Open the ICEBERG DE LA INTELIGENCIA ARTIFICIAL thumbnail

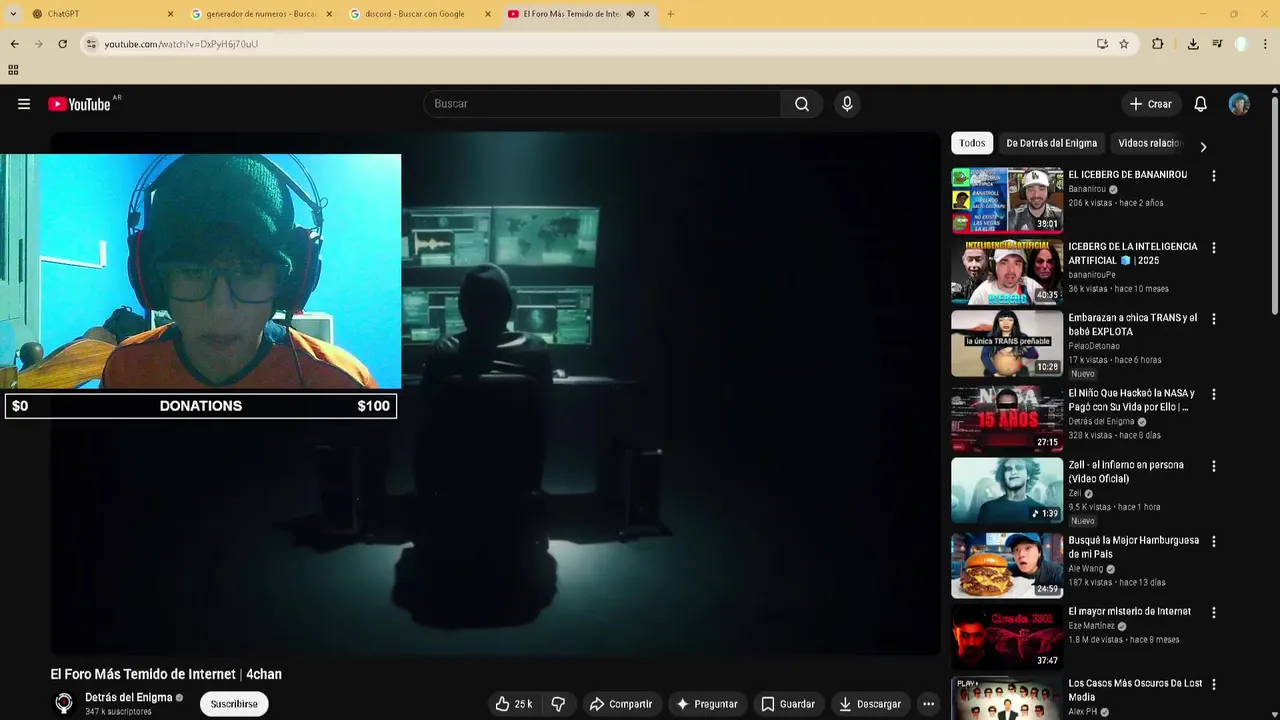tap(1007, 271)
